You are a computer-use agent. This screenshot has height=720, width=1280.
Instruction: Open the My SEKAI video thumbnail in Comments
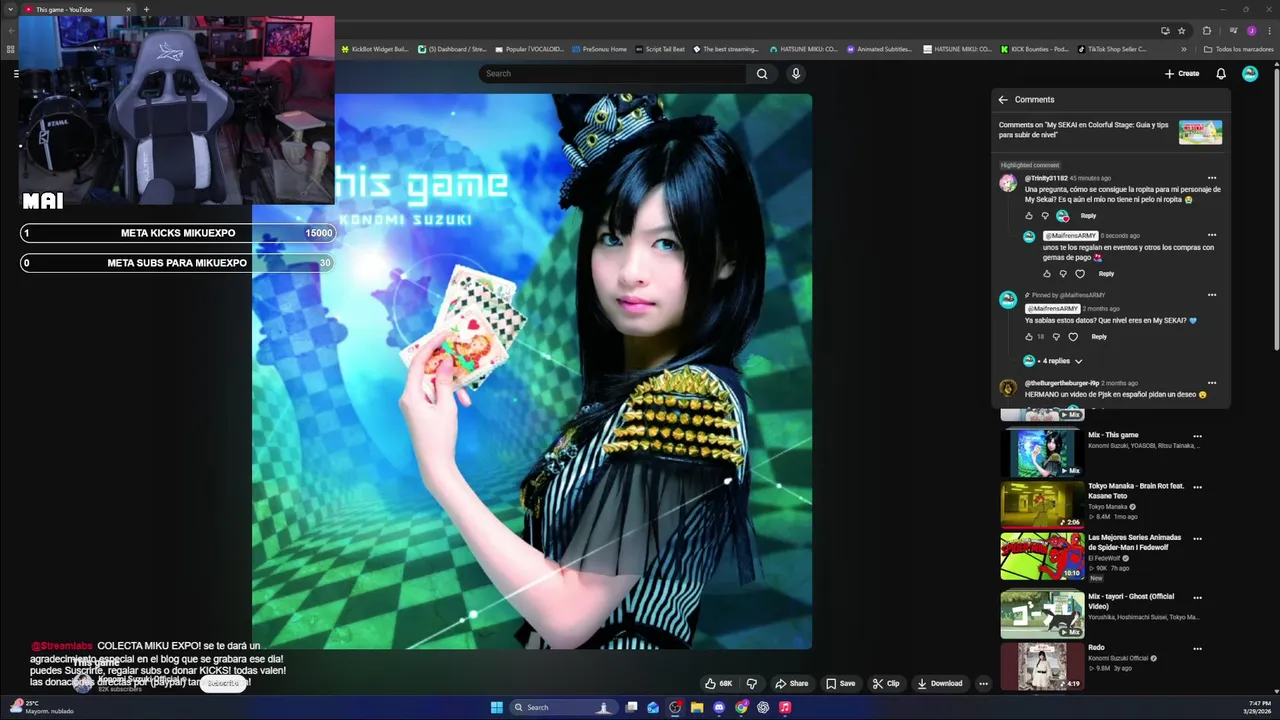point(1200,132)
